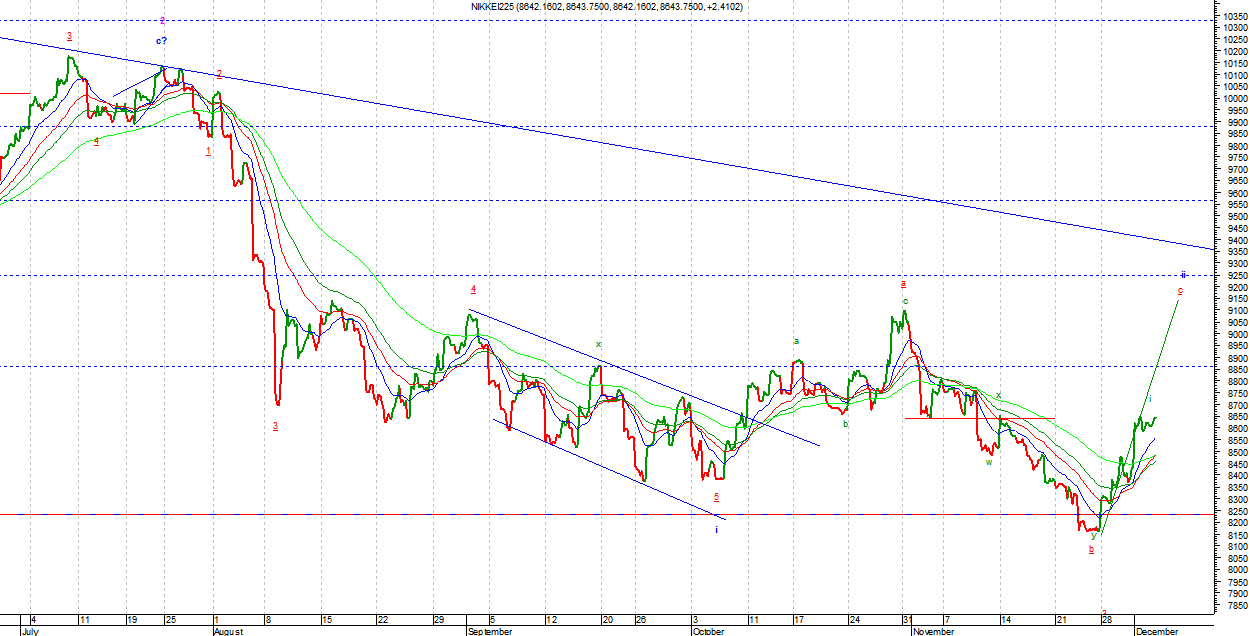Click the 9600 price axis label
Screen dimensions: 1250x636
[x=1232, y=193]
